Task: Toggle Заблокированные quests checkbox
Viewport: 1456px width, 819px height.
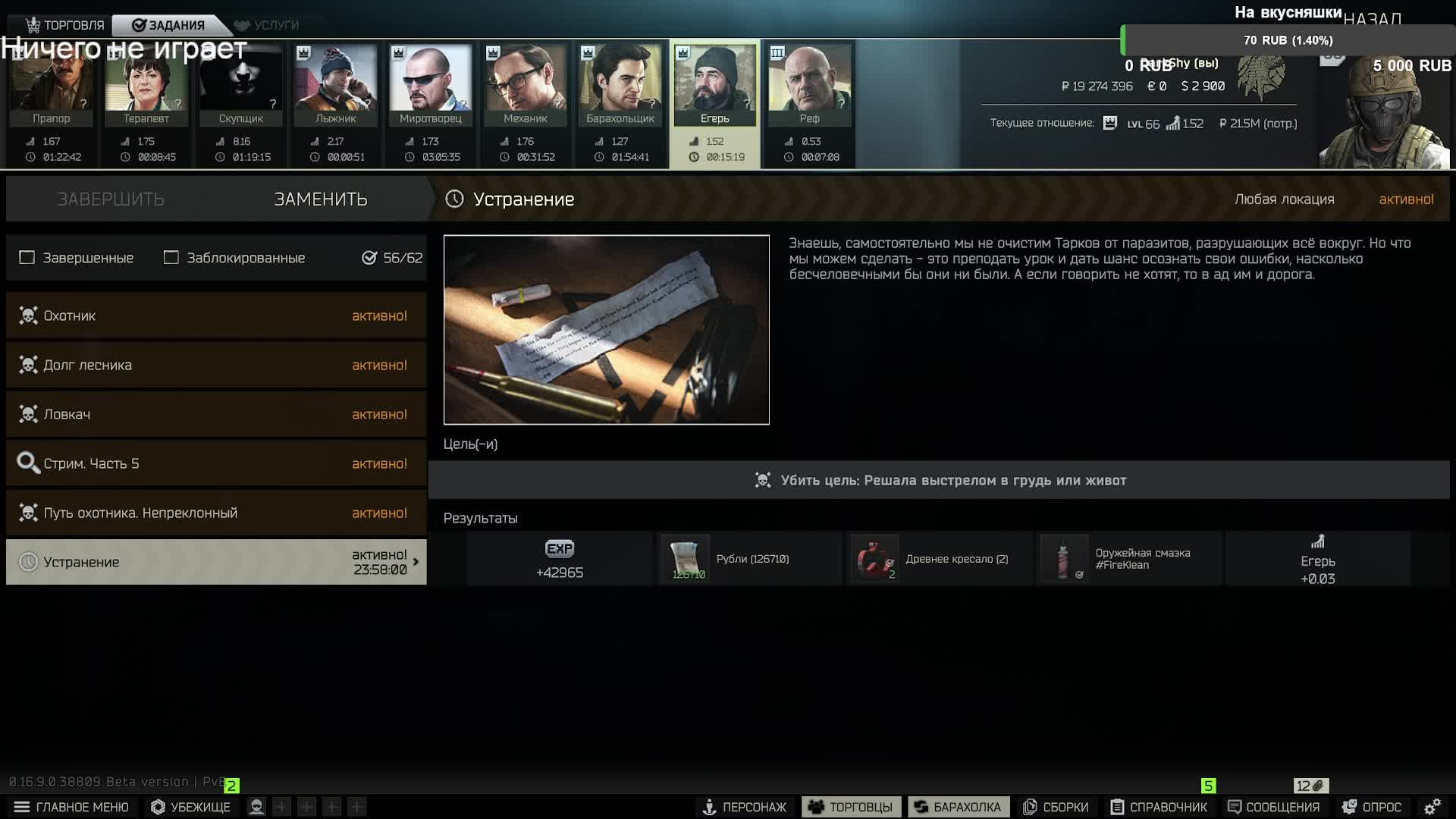Action: [x=171, y=258]
